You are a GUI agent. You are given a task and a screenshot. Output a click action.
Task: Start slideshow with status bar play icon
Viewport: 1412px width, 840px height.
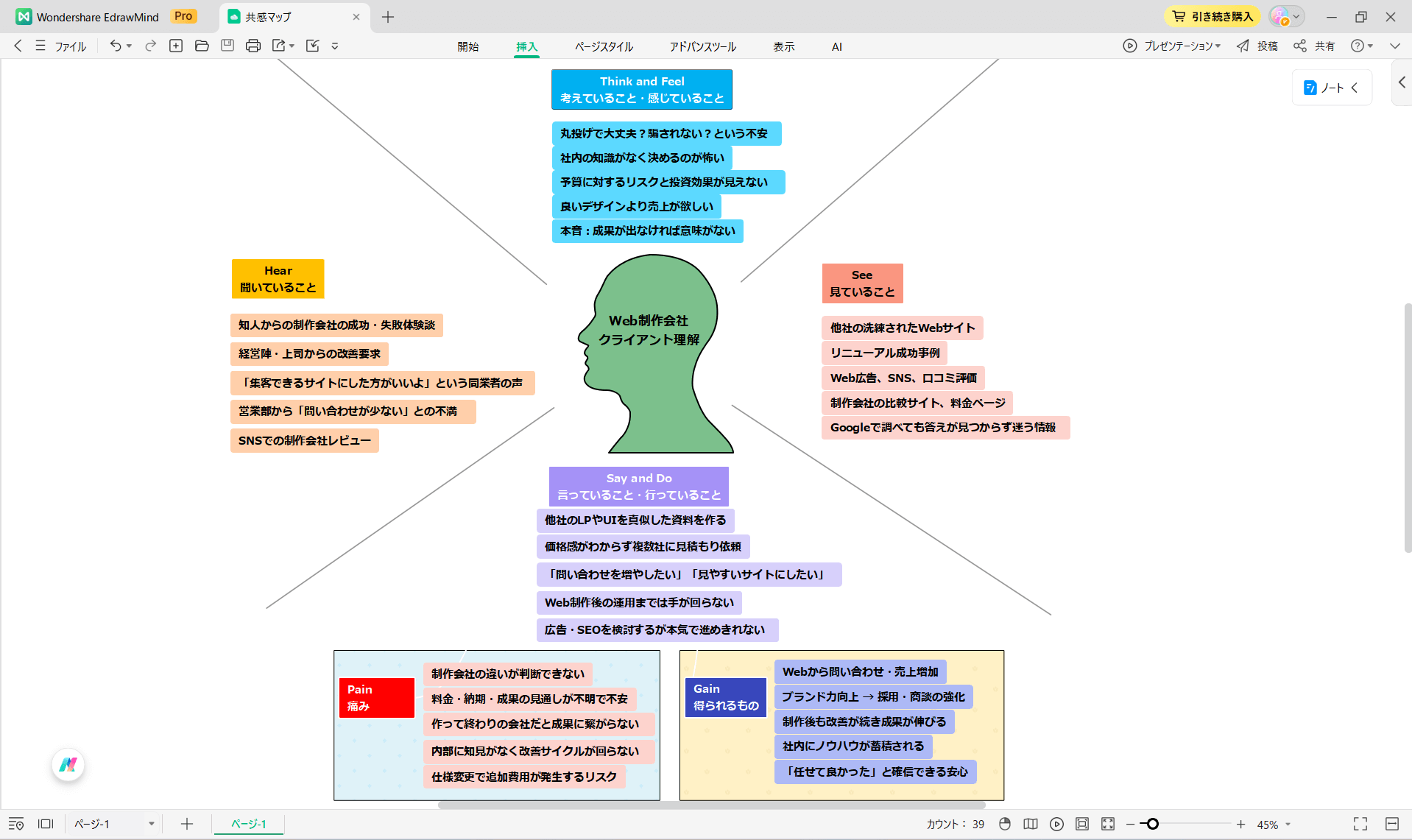pos(1056,824)
